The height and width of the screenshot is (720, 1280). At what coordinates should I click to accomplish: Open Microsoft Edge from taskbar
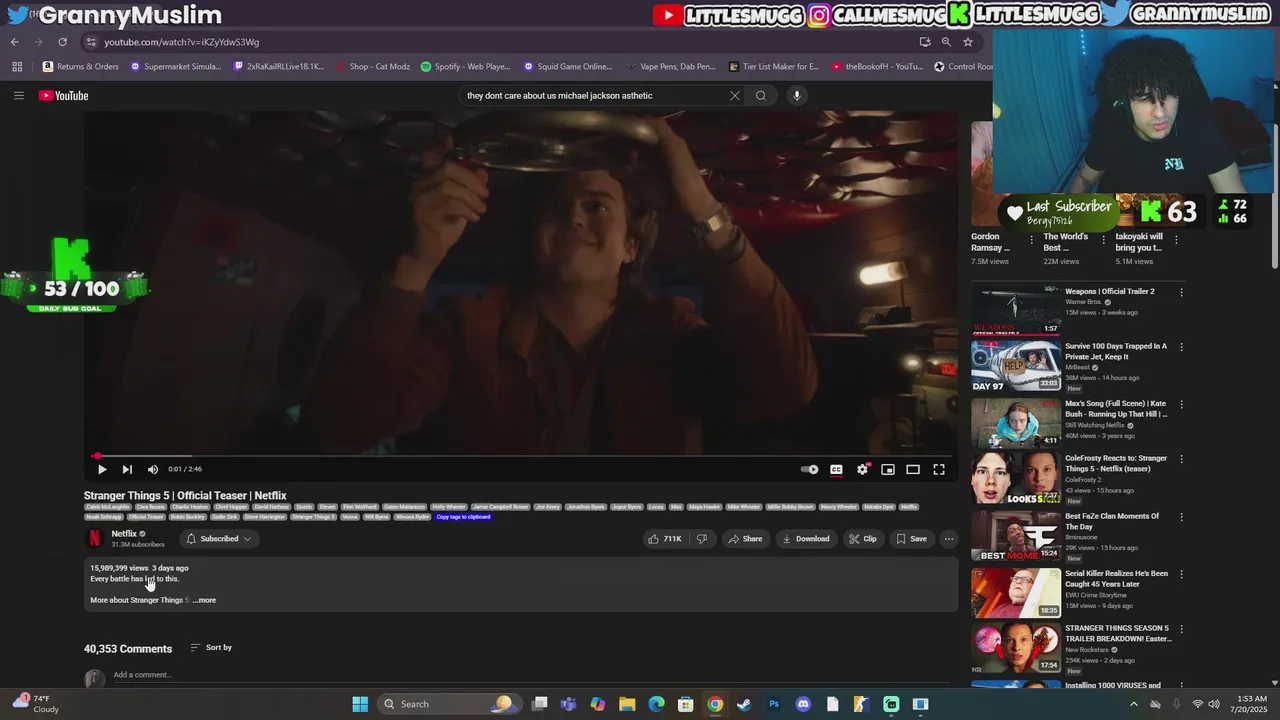pyautogui.click(x=656, y=704)
